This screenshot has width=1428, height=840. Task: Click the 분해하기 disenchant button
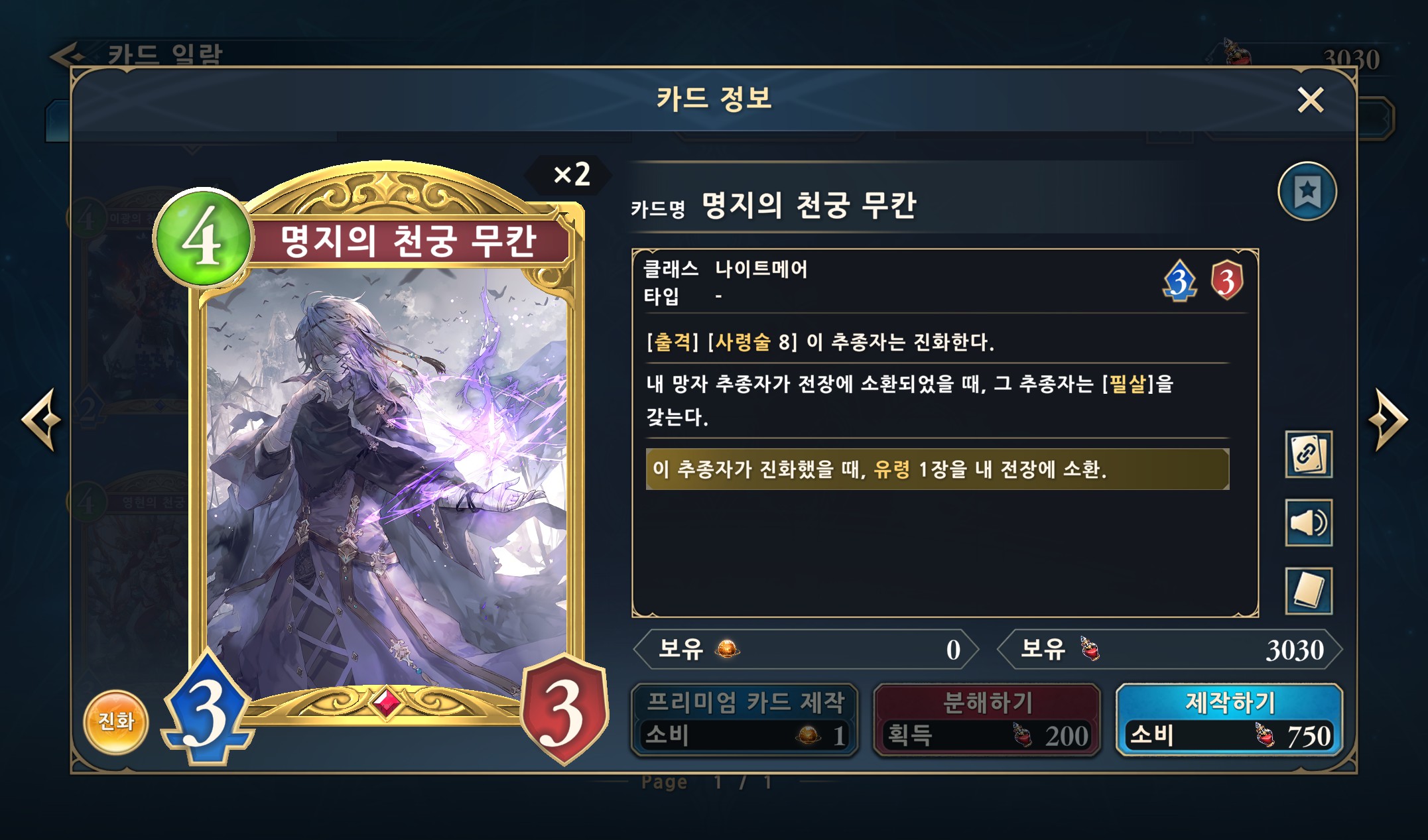(x=987, y=721)
